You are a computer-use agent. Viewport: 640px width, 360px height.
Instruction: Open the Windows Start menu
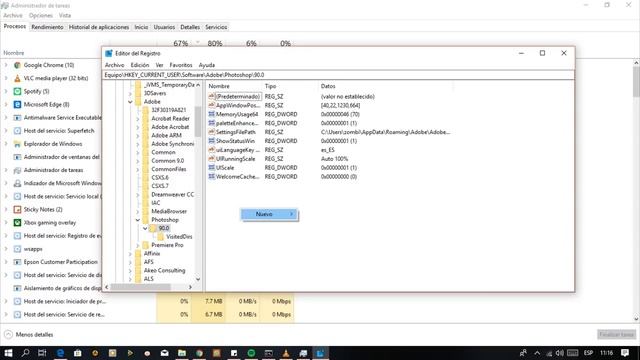coord(8,353)
